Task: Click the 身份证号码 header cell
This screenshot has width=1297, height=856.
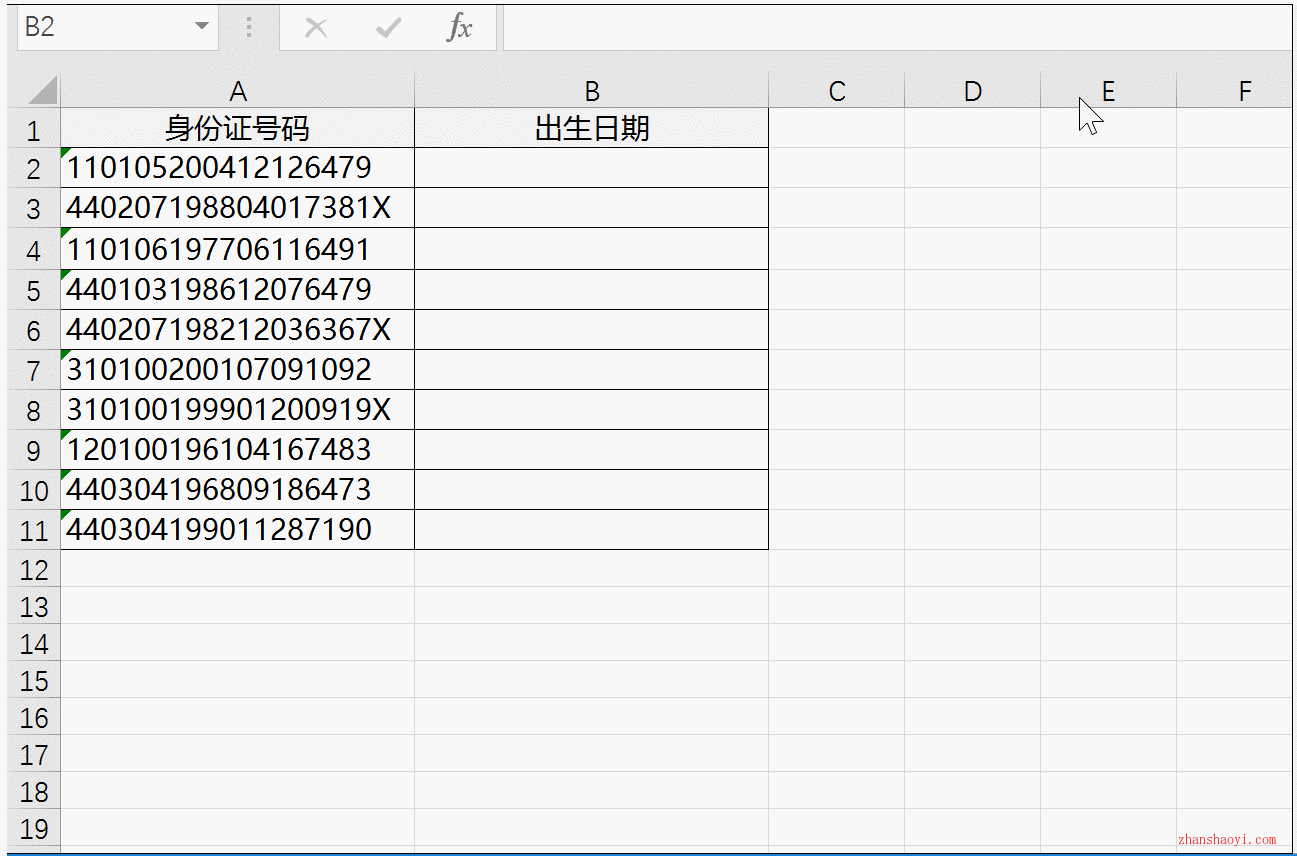Action: point(238,128)
